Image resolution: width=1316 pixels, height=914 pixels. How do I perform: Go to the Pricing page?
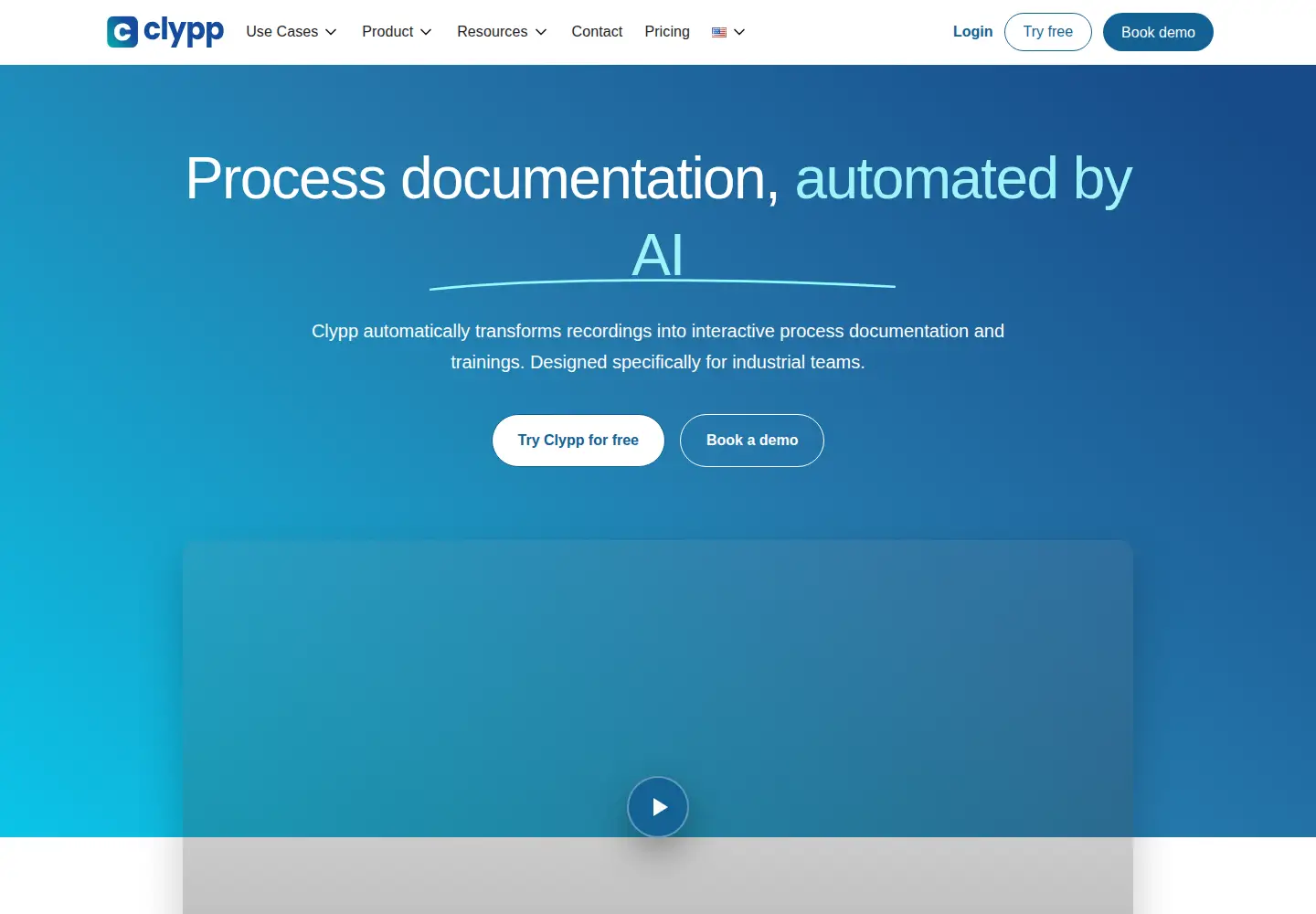(667, 32)
